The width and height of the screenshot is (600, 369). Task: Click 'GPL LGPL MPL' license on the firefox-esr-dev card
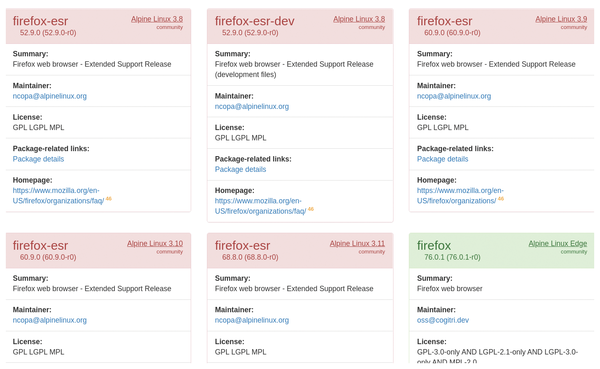coord(240,138)
